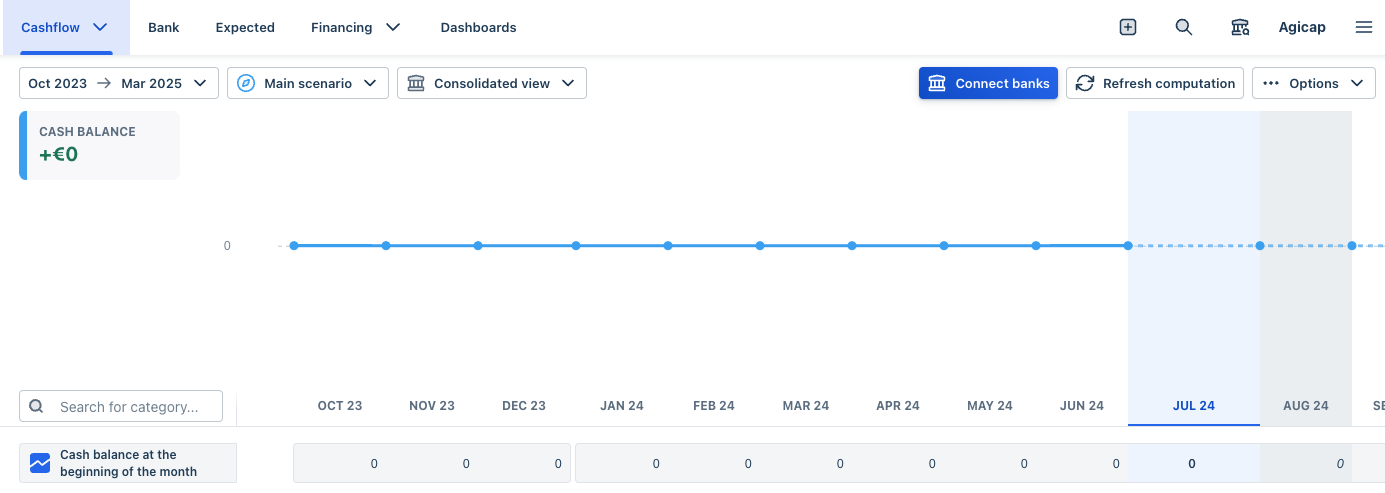Select the JUL 24 month column header
Screen dimensions: 1385x493
point(1194,405)
